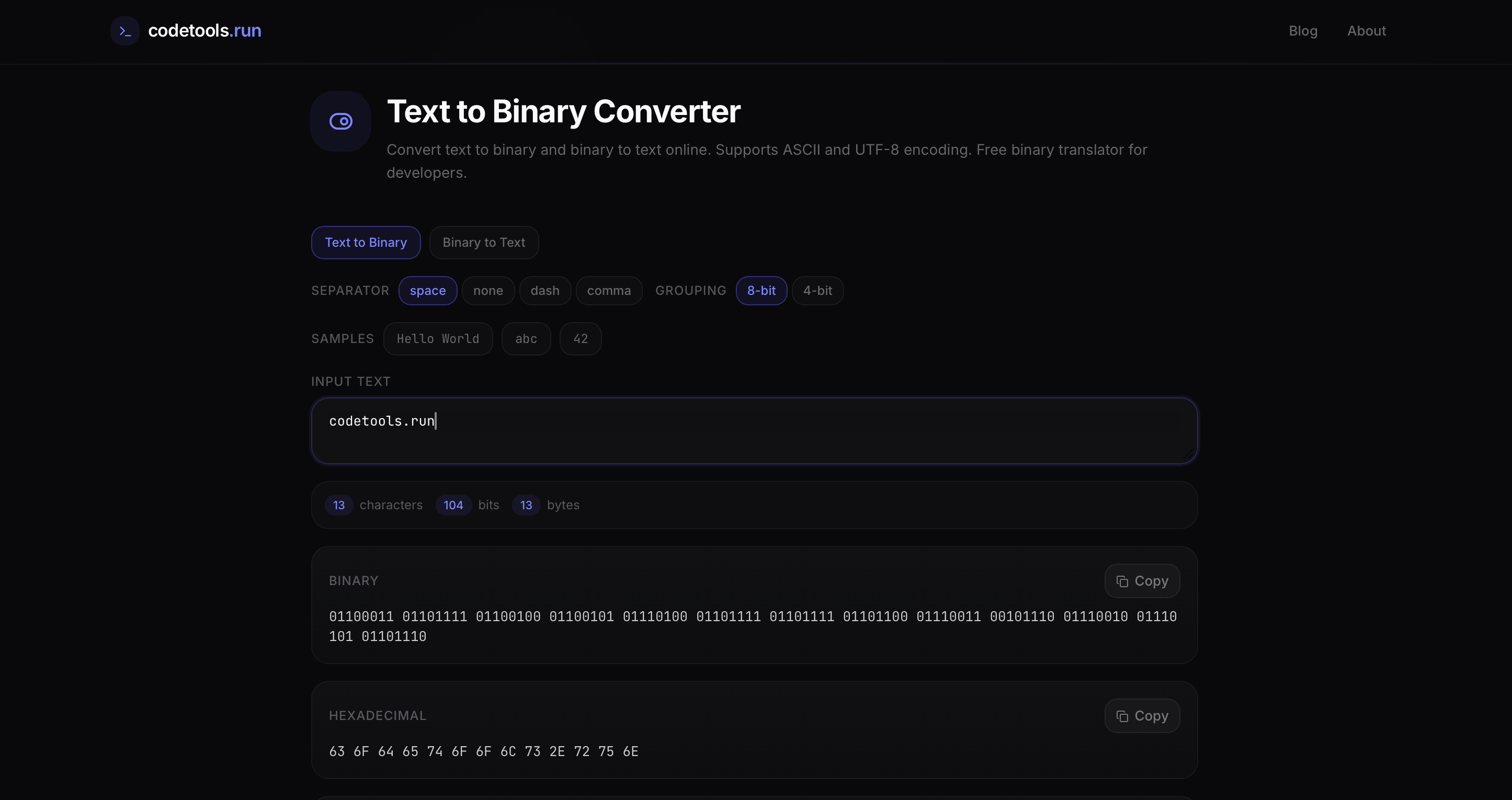Open the Blog page

1303,30
